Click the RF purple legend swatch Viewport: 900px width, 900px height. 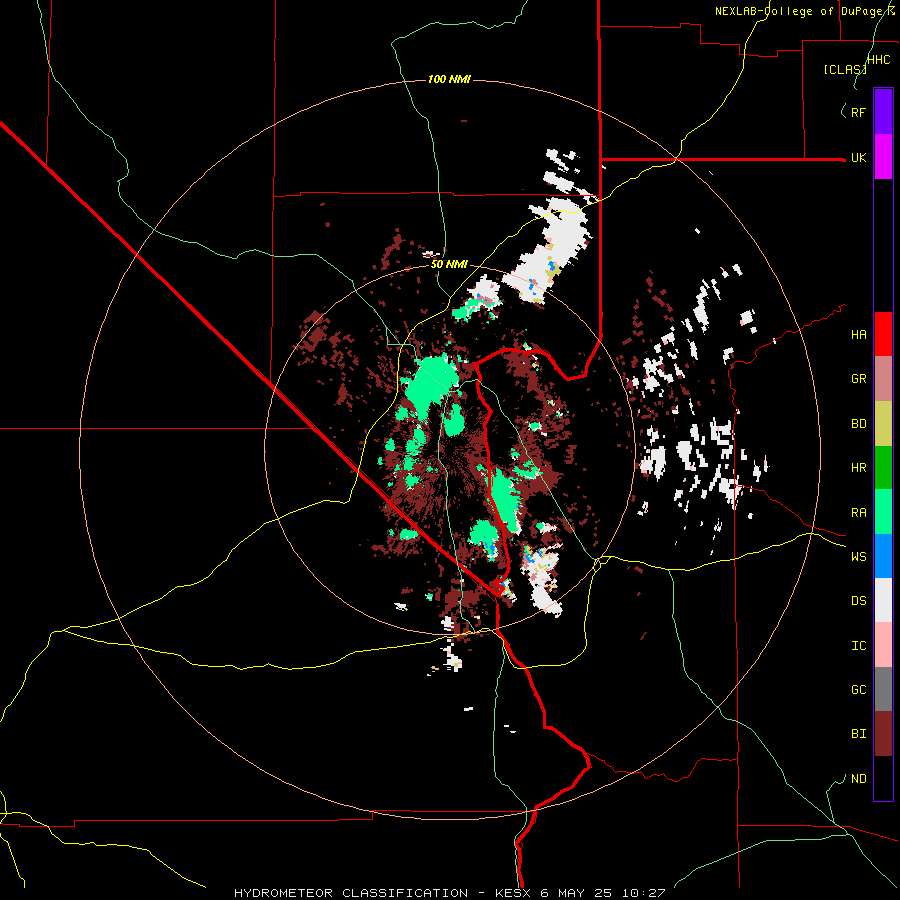pos(883,112)
